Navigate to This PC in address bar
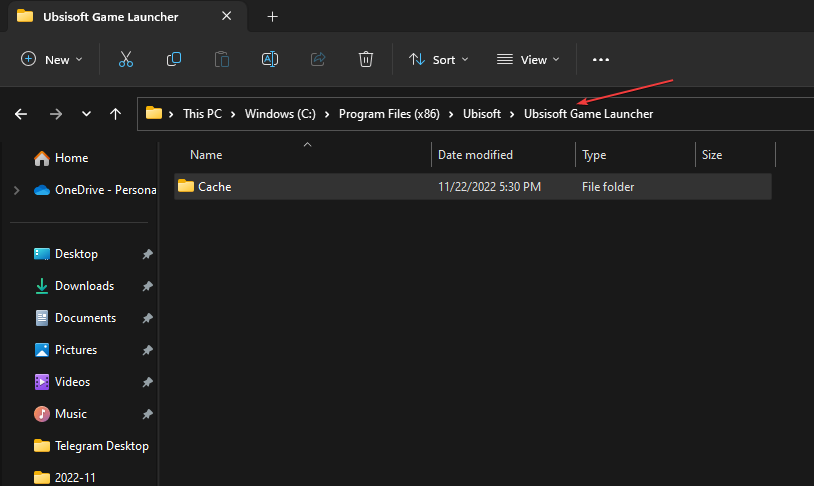Screen dimensions: 814x486 202,114
